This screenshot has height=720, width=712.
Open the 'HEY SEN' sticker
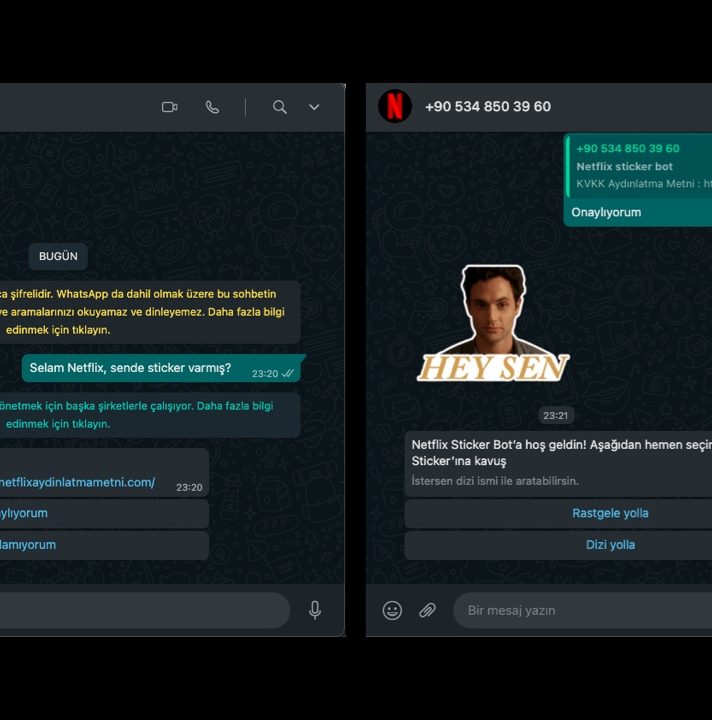coord(493,323)
